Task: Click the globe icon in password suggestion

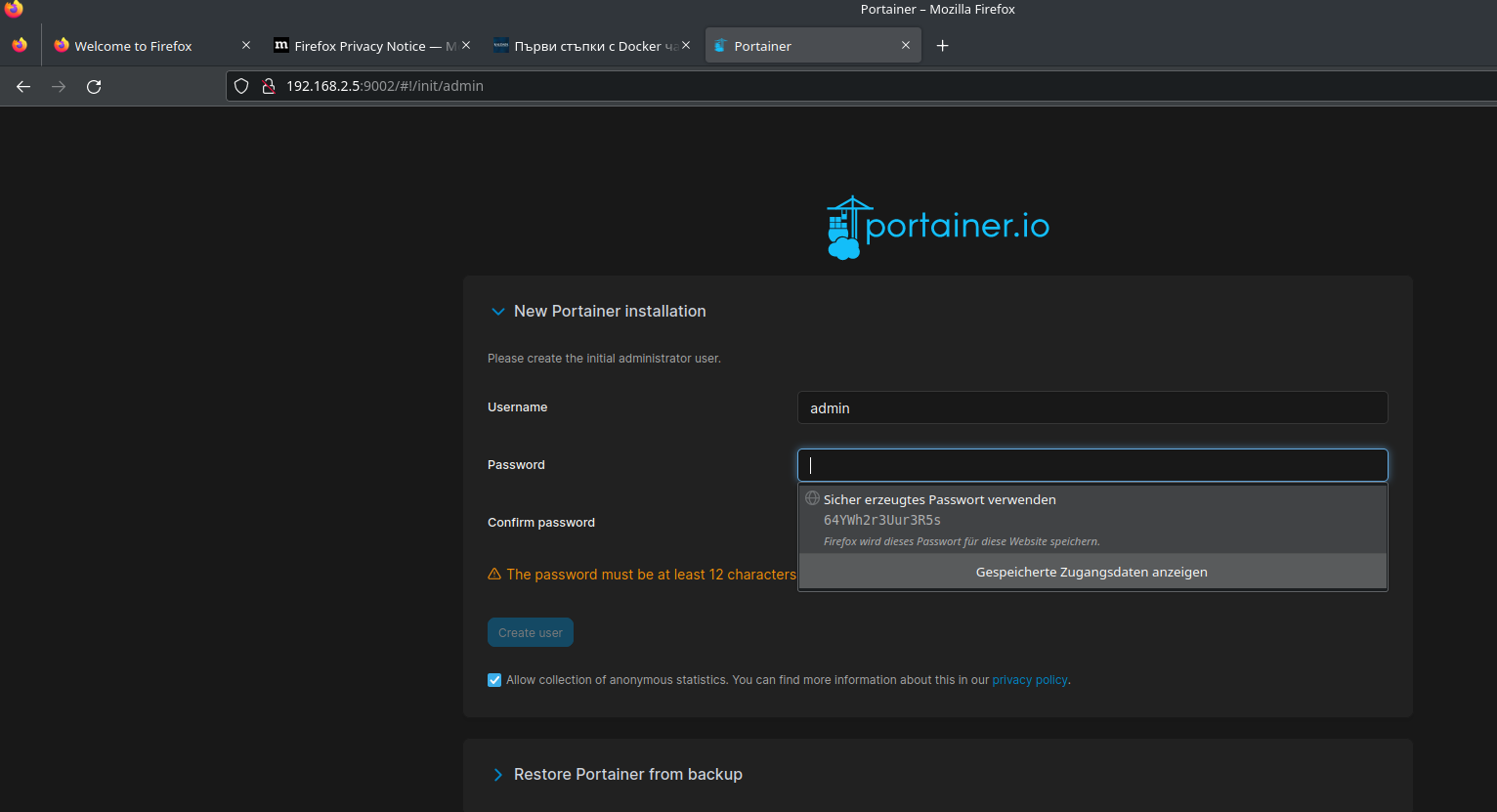Action: click(x=812, y=498)
